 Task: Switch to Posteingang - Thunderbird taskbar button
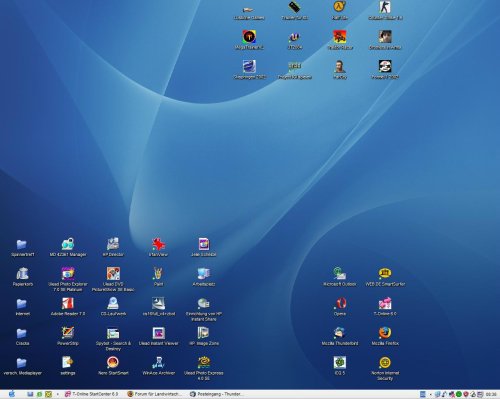217,394
